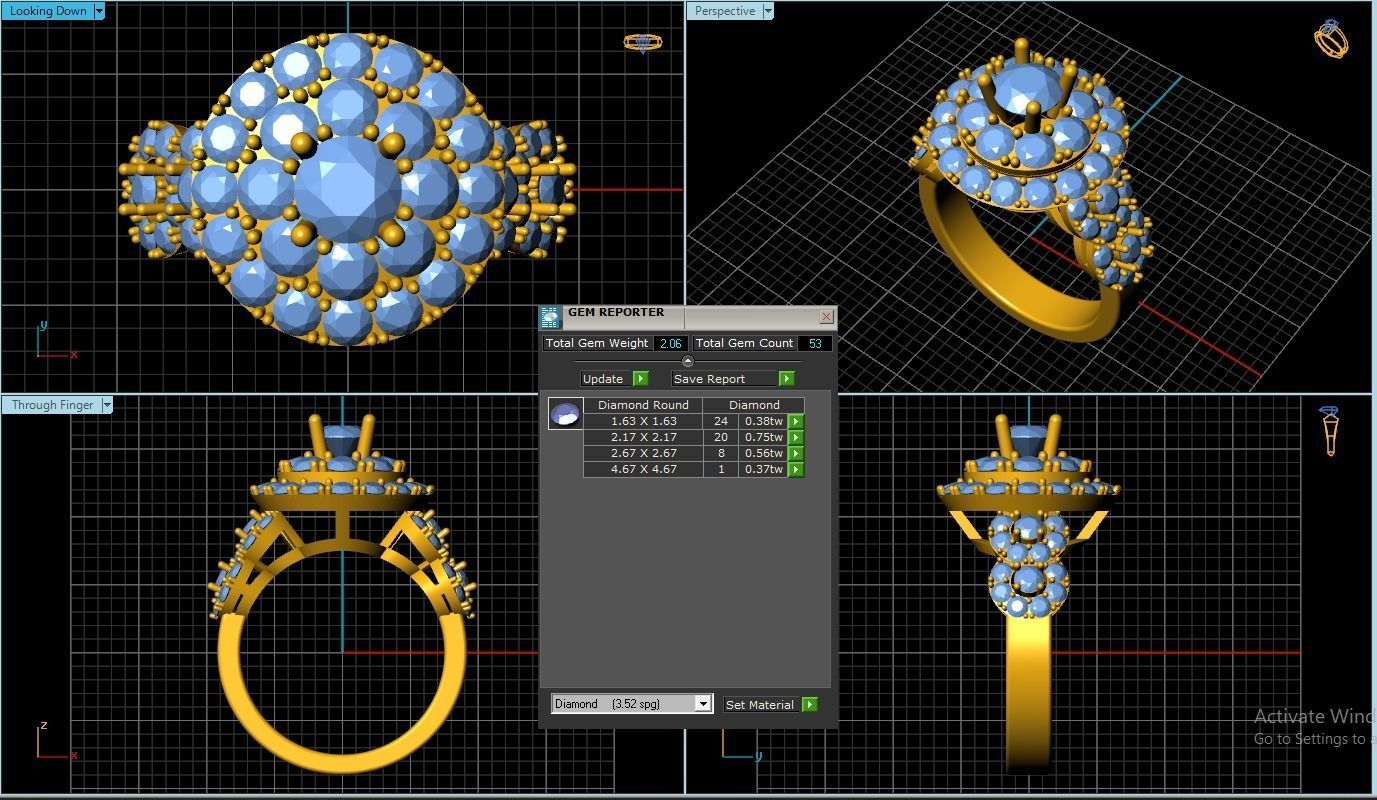Click the gem count cell showing 8

pyautogui.click(x=720, y=453)
